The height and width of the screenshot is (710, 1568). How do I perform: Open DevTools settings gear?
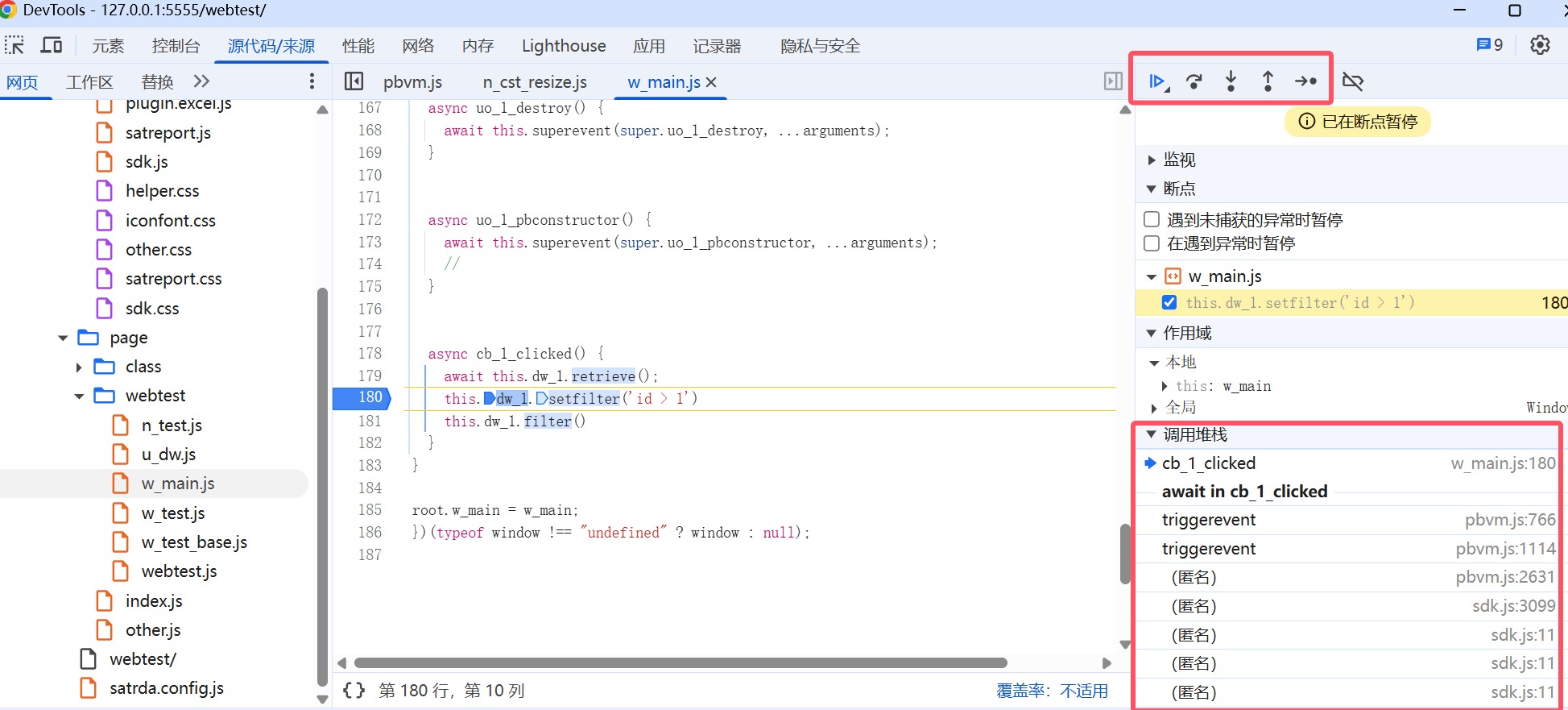(1540, 45)
